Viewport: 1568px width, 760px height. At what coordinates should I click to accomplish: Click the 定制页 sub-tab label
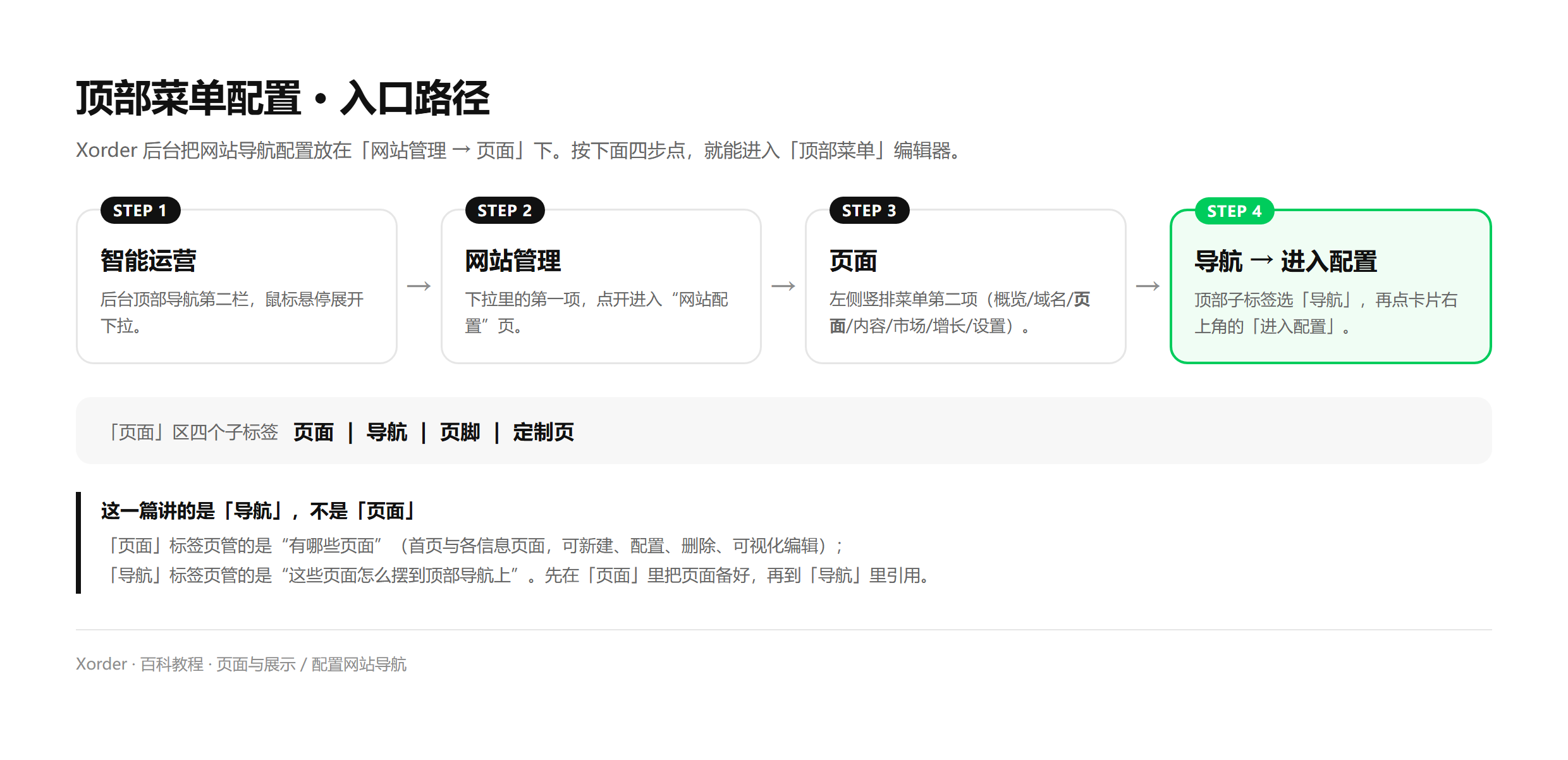544,432
